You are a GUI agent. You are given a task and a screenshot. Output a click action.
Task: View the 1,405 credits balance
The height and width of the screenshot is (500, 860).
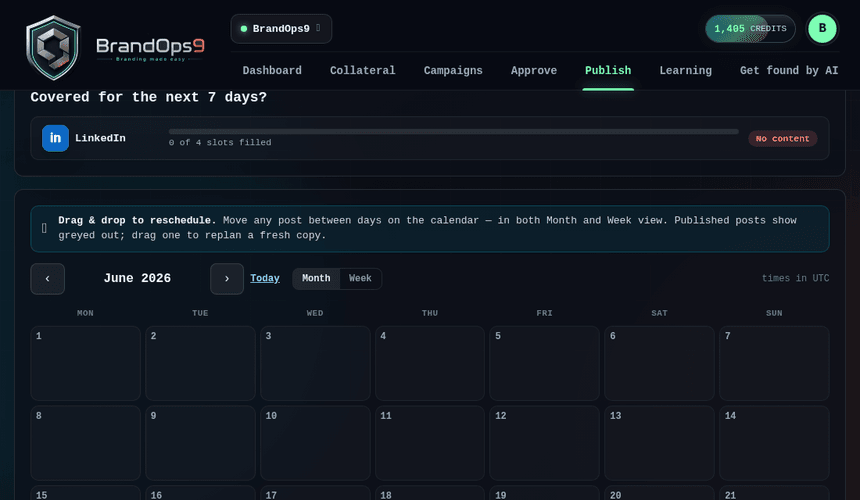(750, 29)
